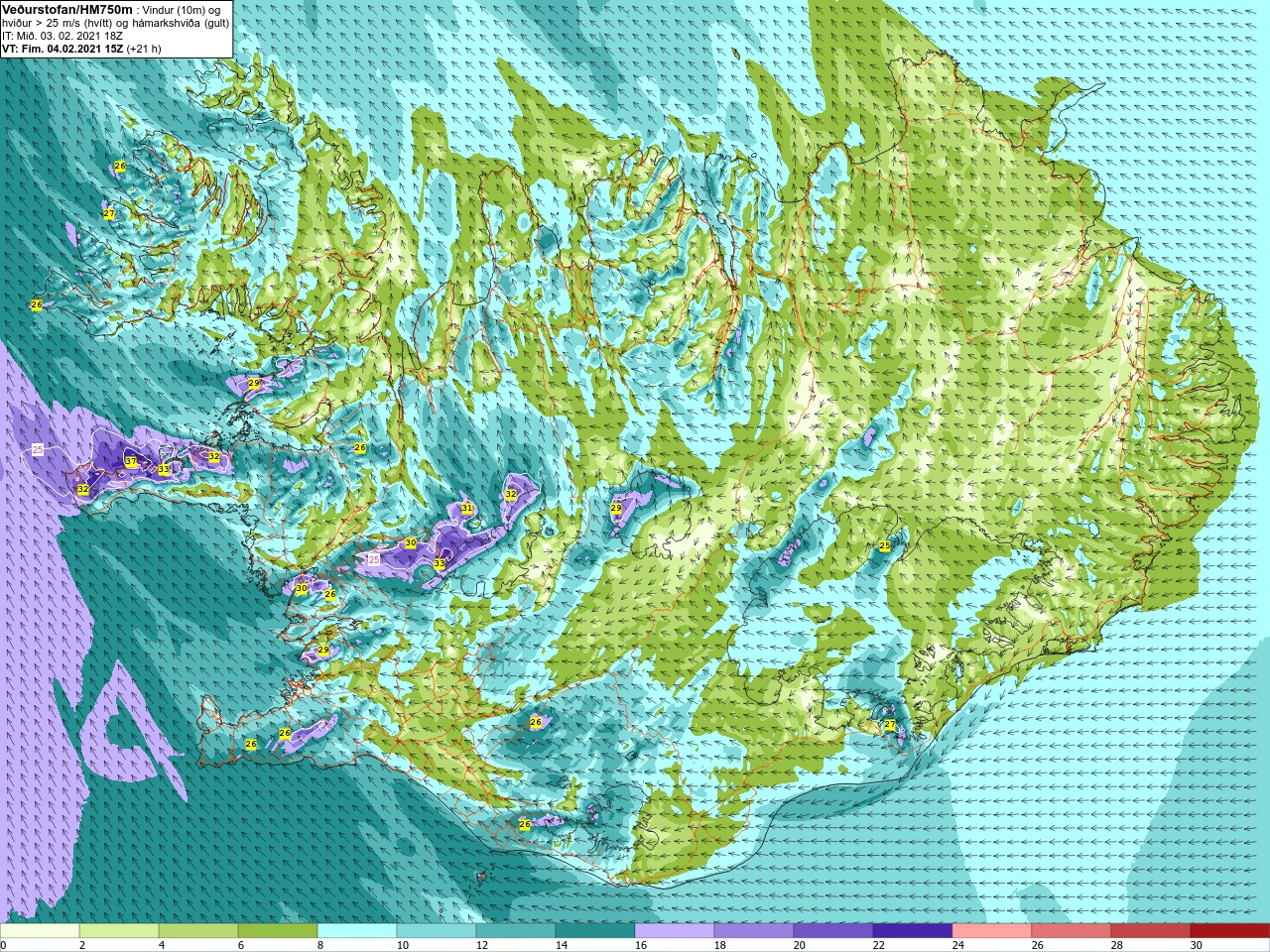Click the light yellow-green 2–4 legend swatch

119,931
